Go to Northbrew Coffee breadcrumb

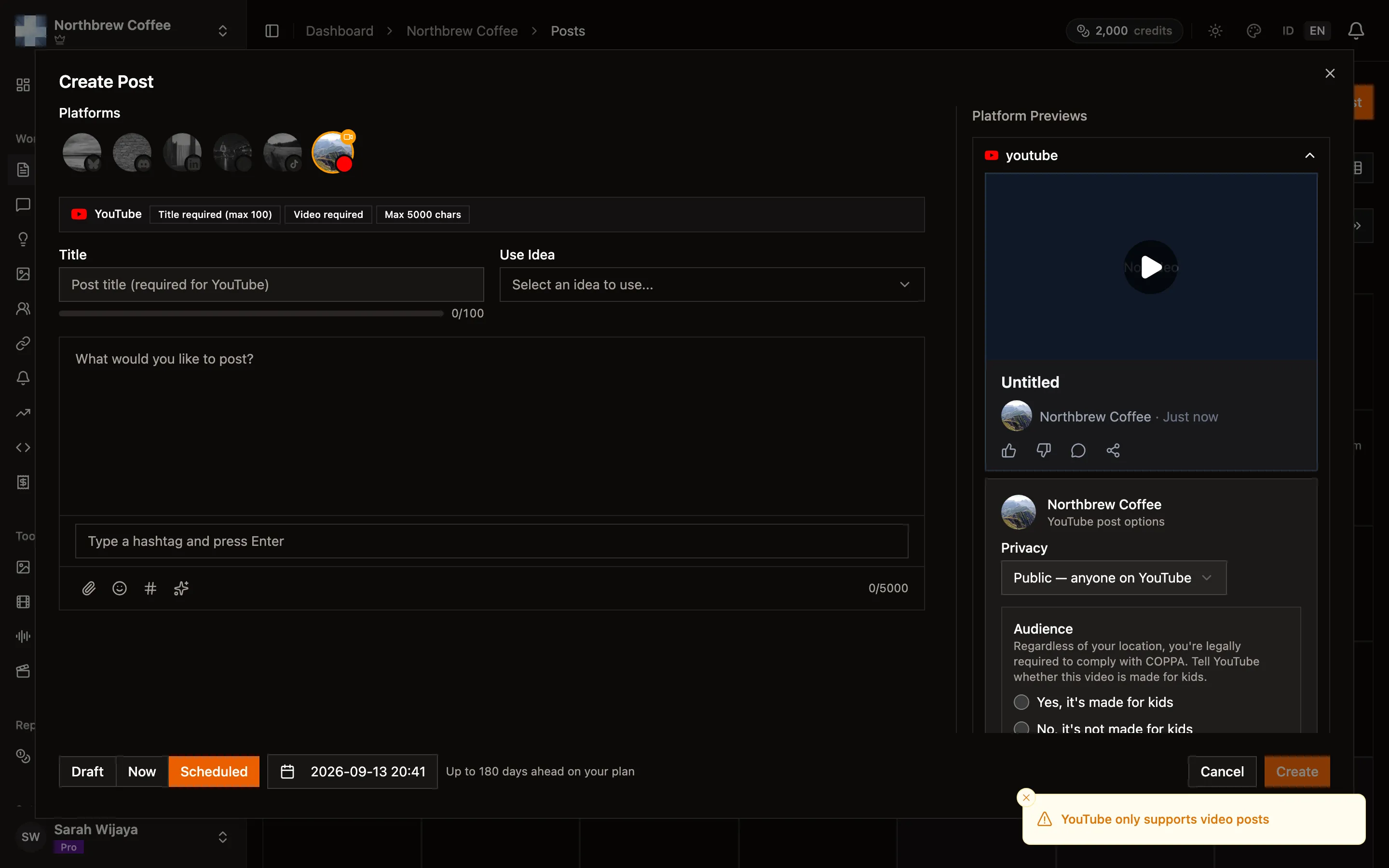[462, 31]
